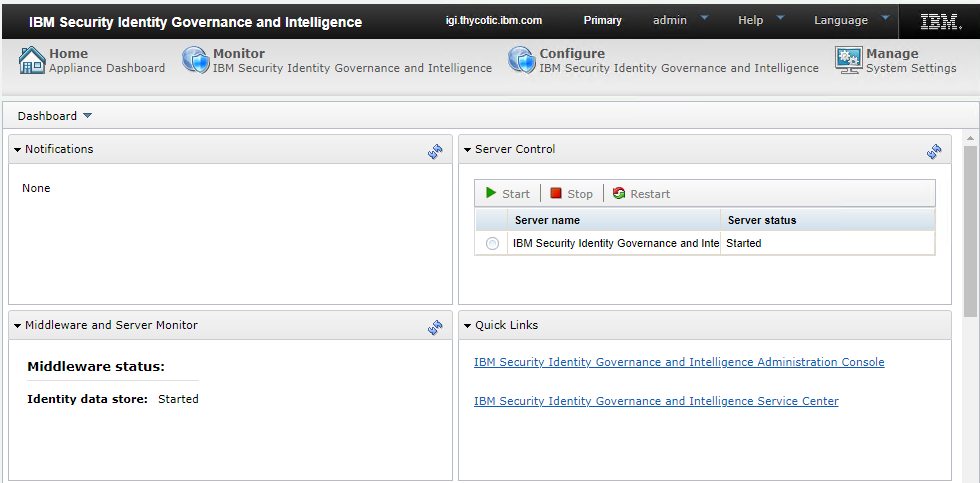Click the Monitor globe shield icon
Viewport: 980px width, 483px height.
click(196, 61)
